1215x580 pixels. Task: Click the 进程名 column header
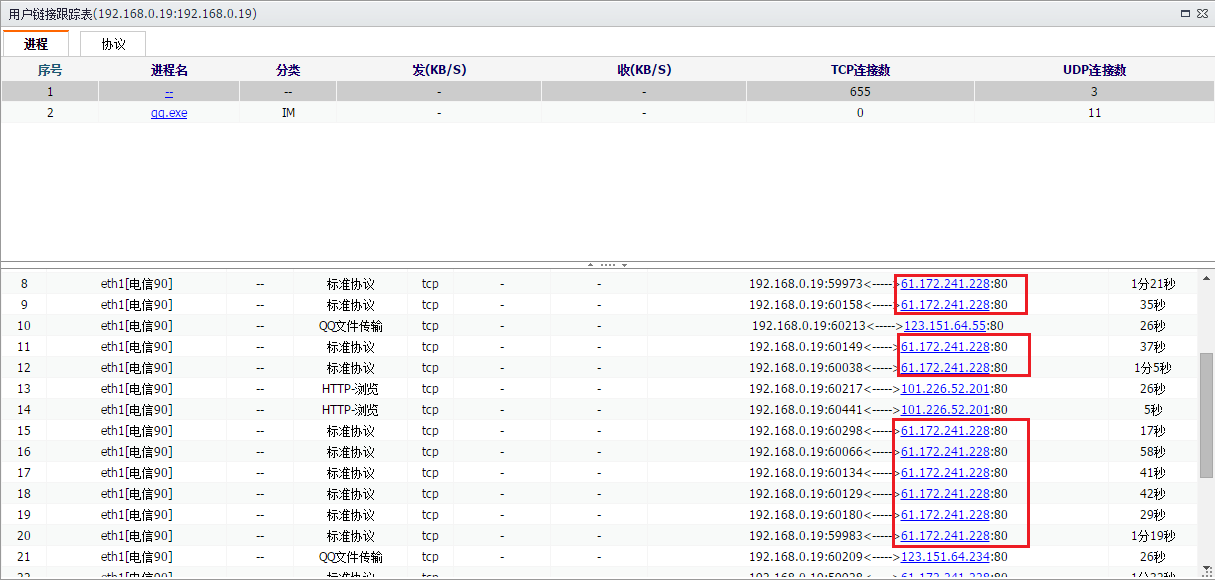point(169,71)
